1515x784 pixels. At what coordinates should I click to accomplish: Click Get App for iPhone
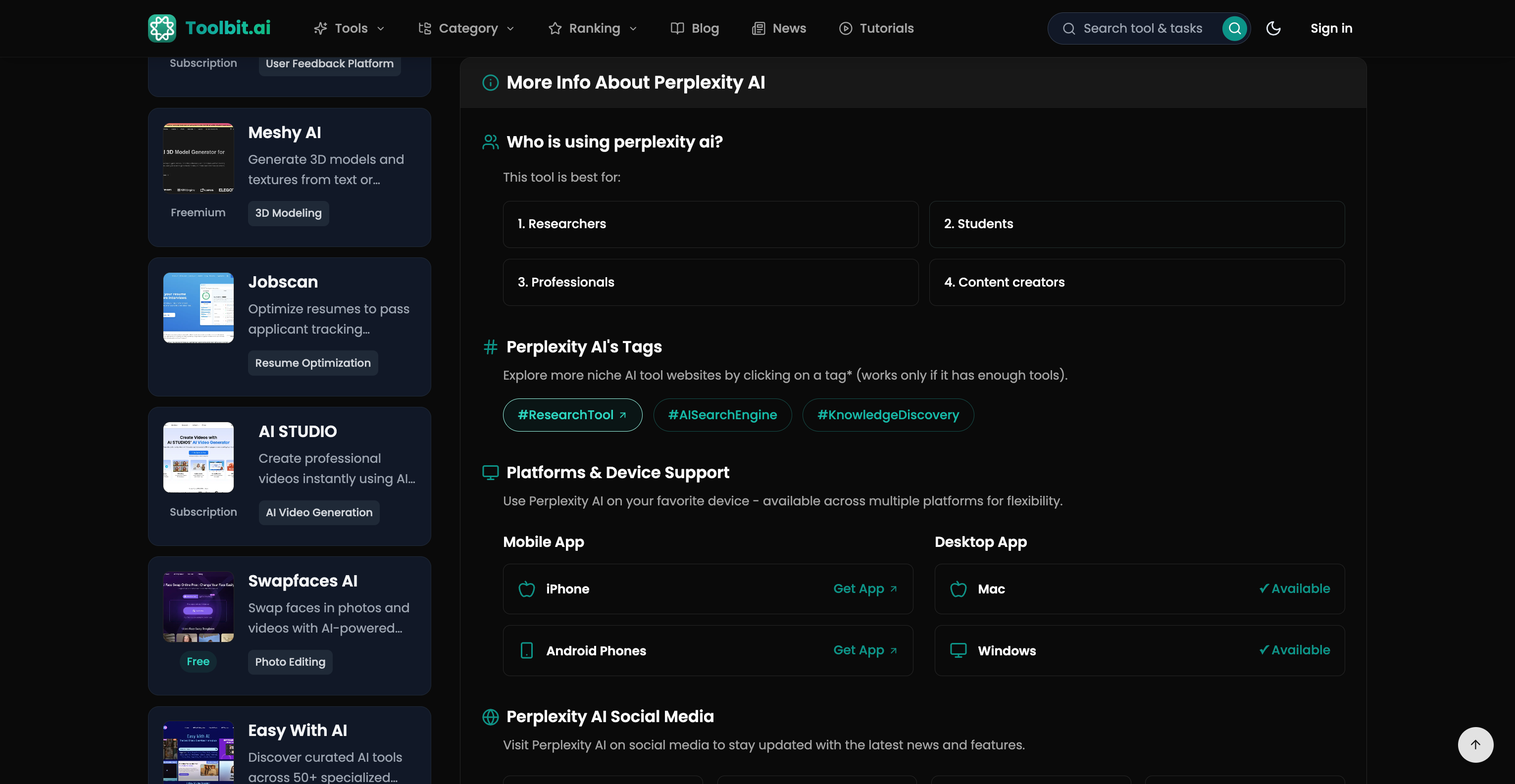click(x=864, y=588)
